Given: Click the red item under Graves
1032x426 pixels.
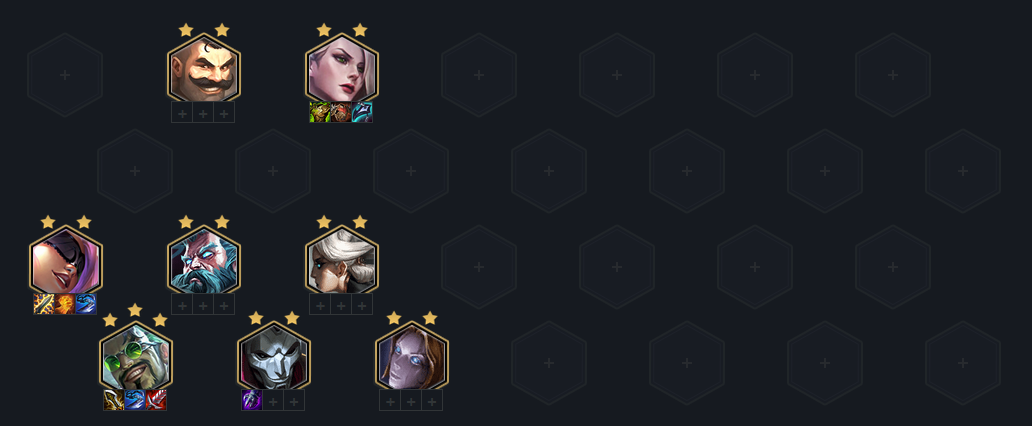Looking at the screenshot, I should (156, 400).
